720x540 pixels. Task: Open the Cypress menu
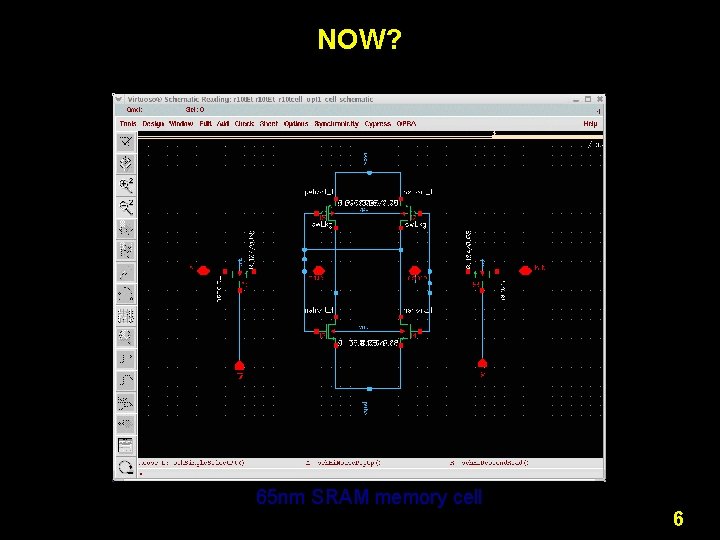pos(377,124)
